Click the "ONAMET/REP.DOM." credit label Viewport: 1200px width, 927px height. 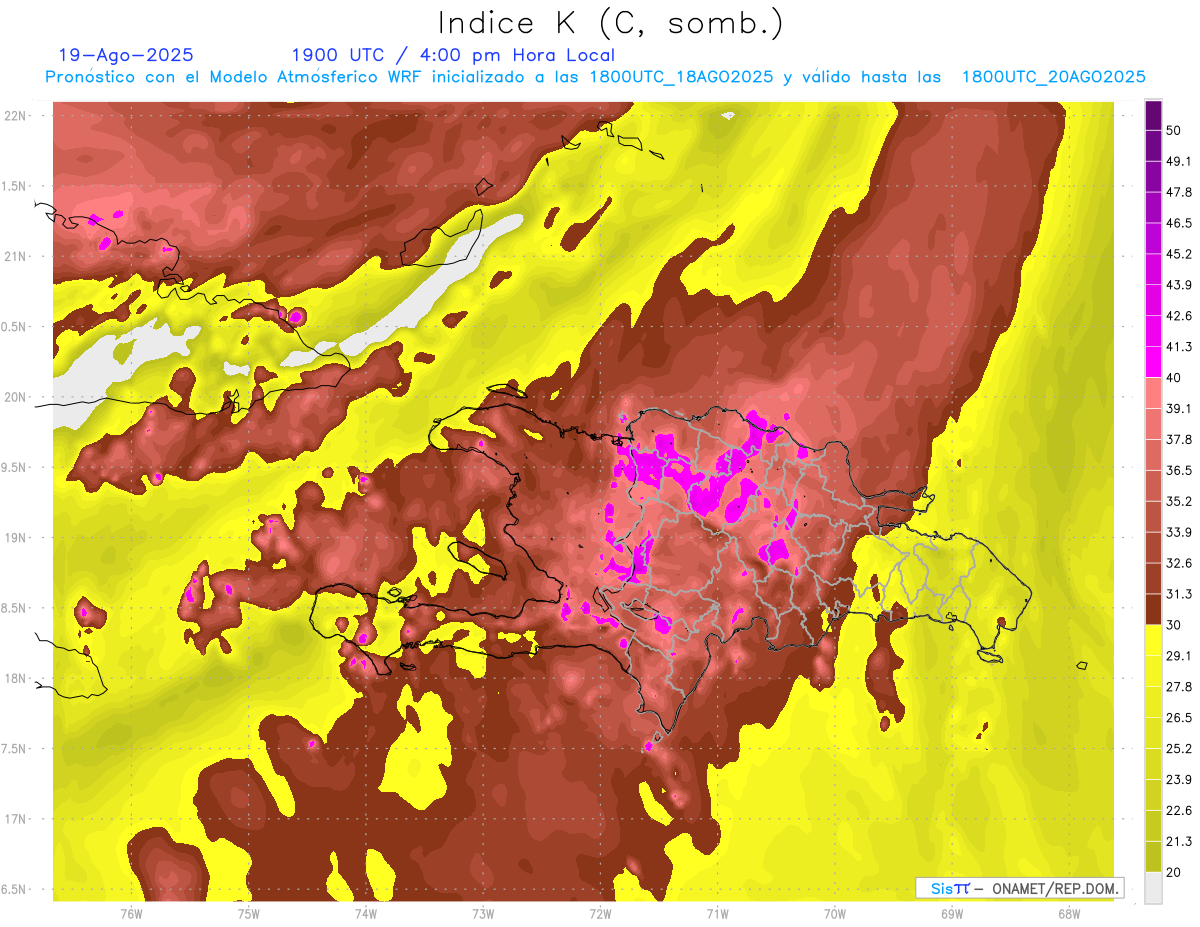pyautogui.click(x=1055, y=888)
